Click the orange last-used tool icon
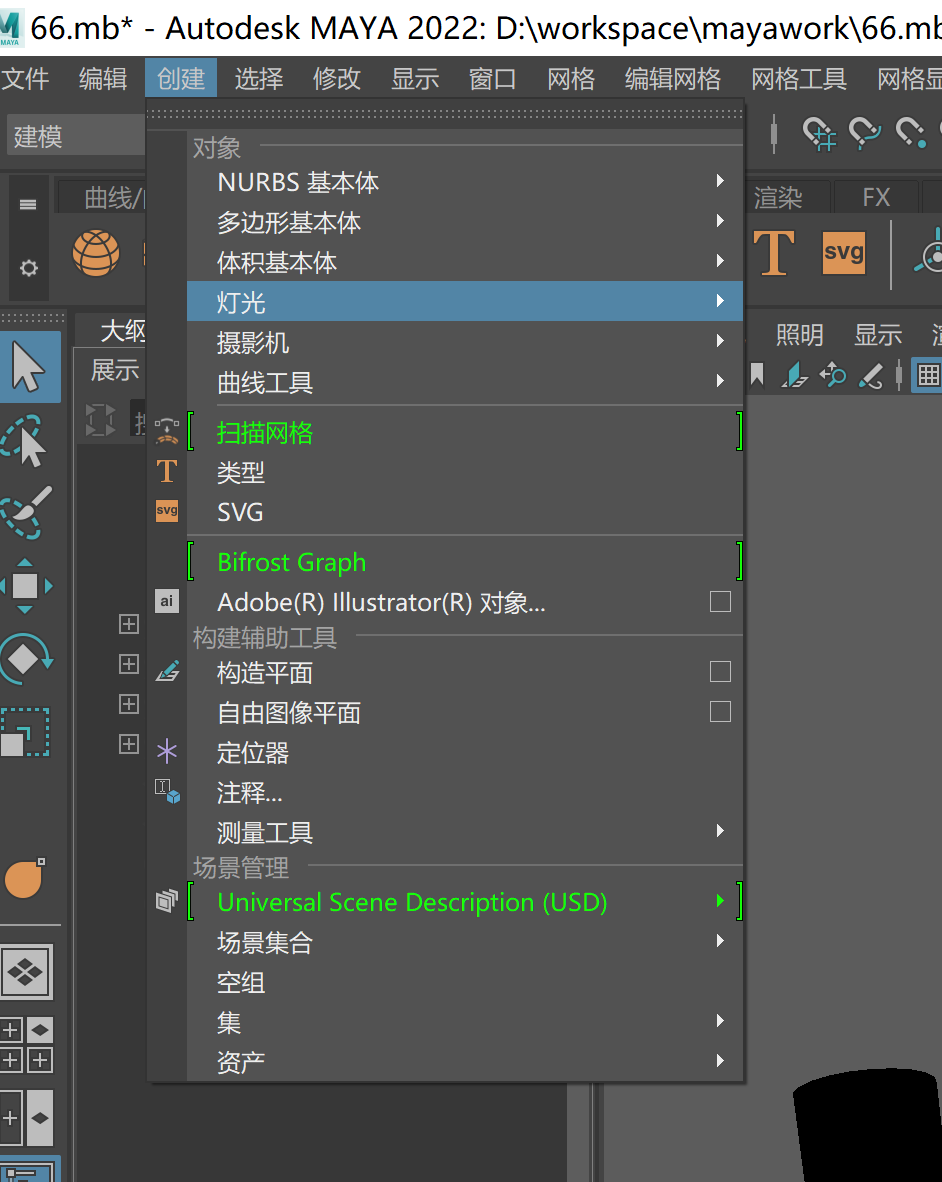 click(25, 879)
